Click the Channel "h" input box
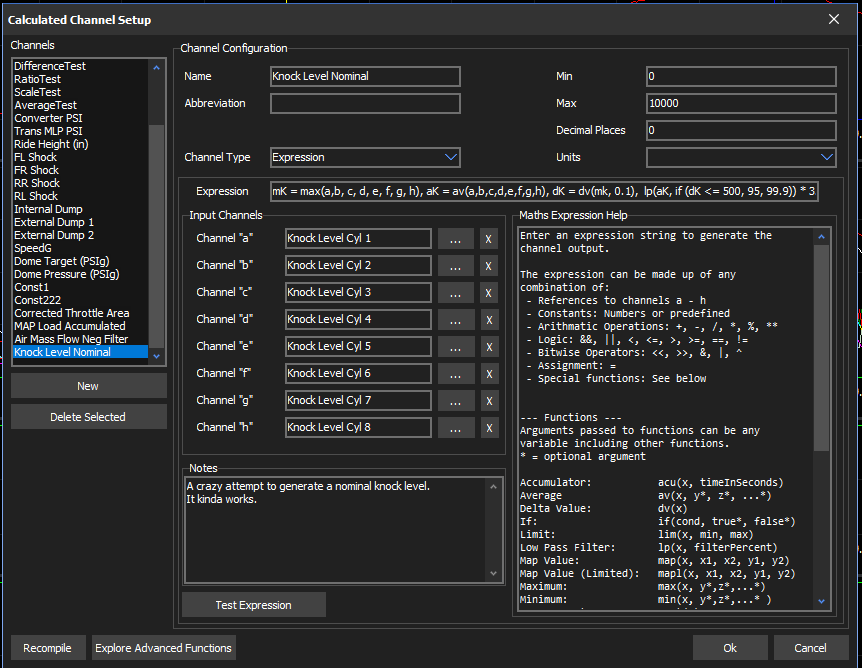Screen dimensions: 862x668 358,427
